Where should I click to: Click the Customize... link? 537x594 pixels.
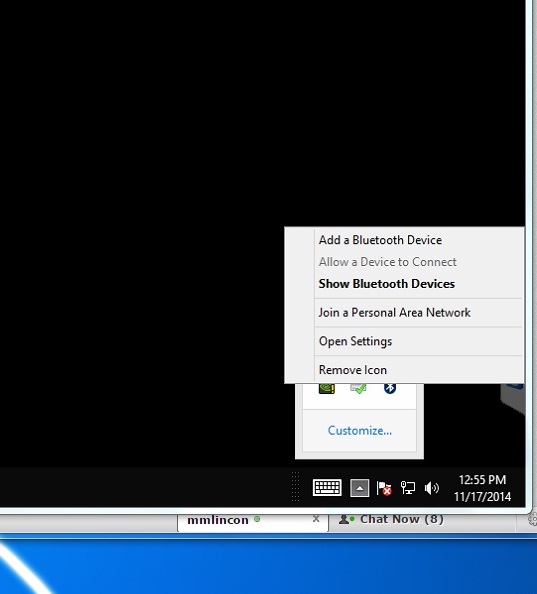click(x=360, y=431)
